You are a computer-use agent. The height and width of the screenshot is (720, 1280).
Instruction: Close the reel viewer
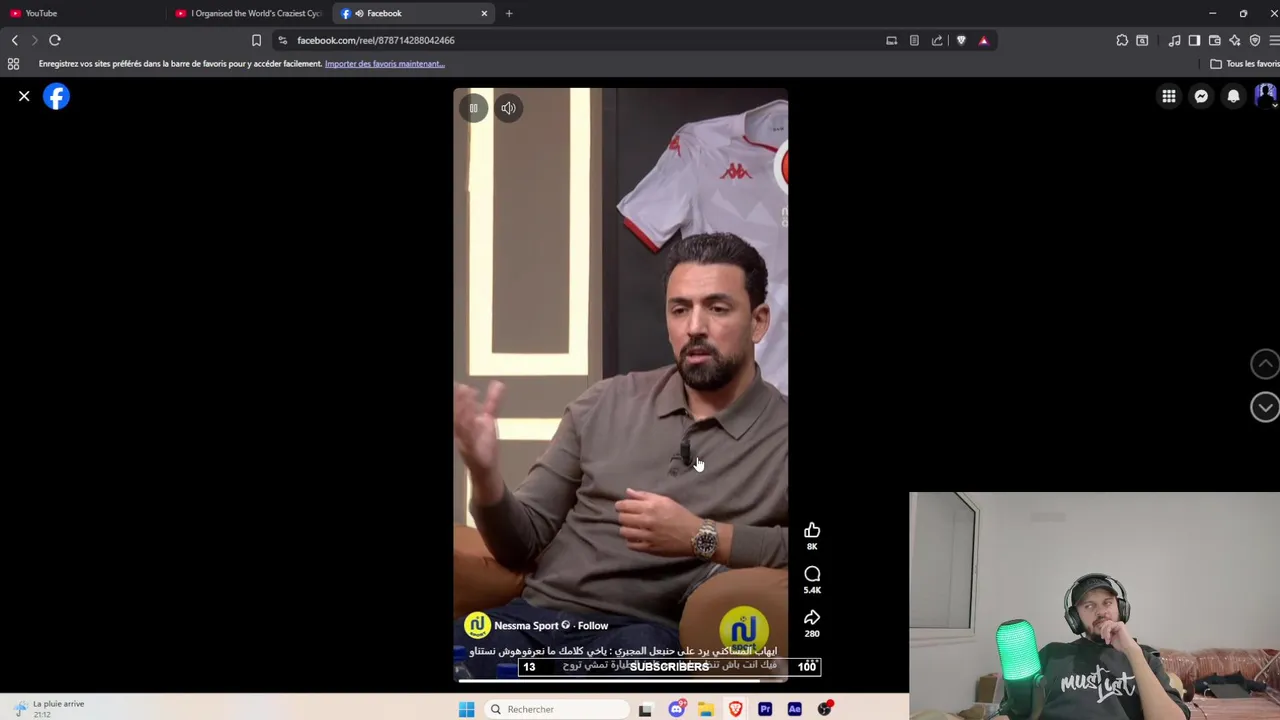pyautogui.click(x=24, y=97)
